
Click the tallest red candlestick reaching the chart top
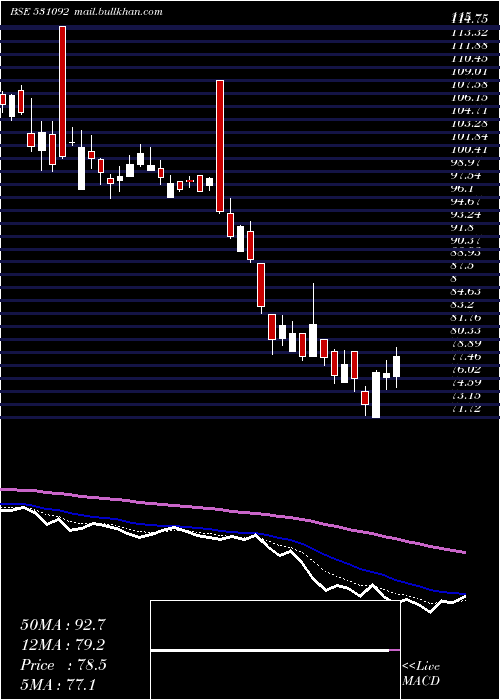(x=62, y=92)
